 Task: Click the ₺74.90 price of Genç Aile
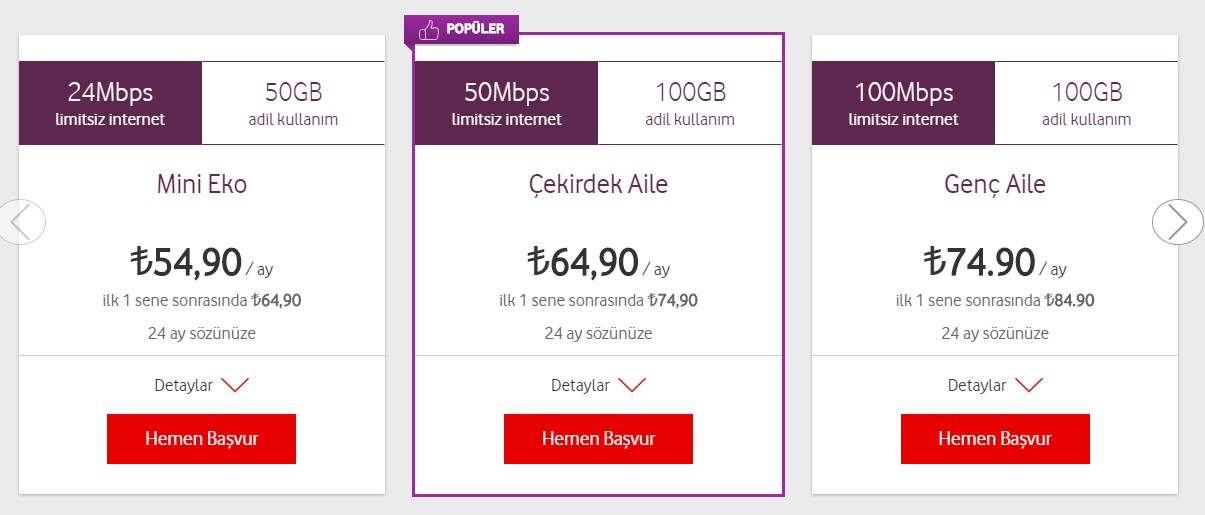pyautogui.click(x=979, y=262)
